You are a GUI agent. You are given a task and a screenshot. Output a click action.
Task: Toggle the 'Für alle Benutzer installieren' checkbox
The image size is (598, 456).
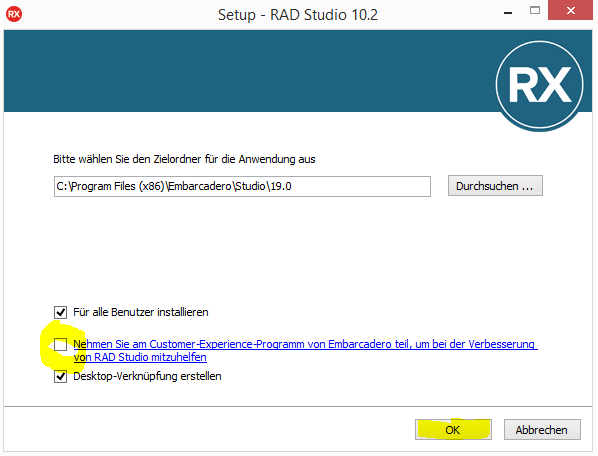pos(60,312)
